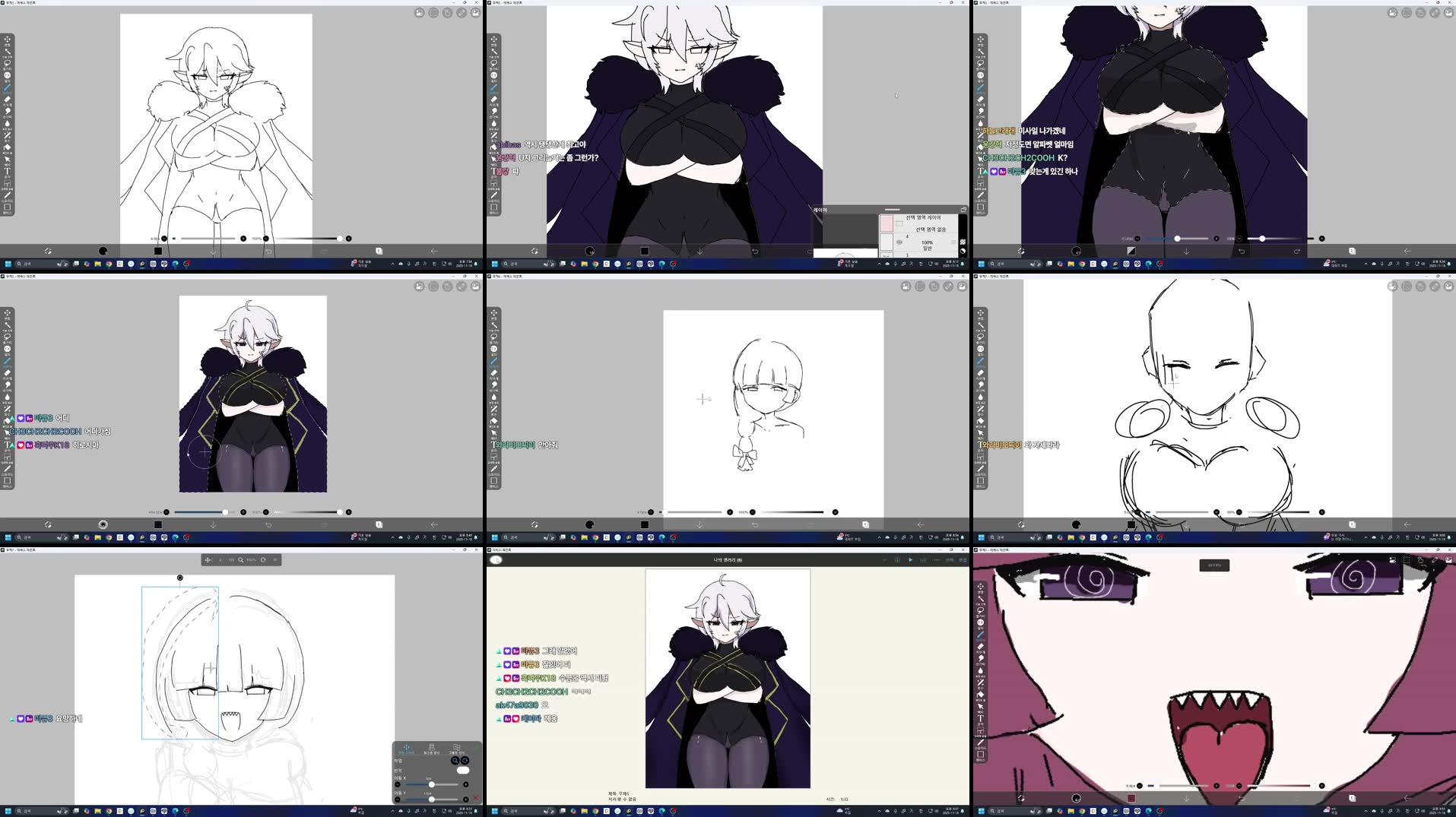Select the 선택 영역 레이어 layer entry

[x=923, y=218]
